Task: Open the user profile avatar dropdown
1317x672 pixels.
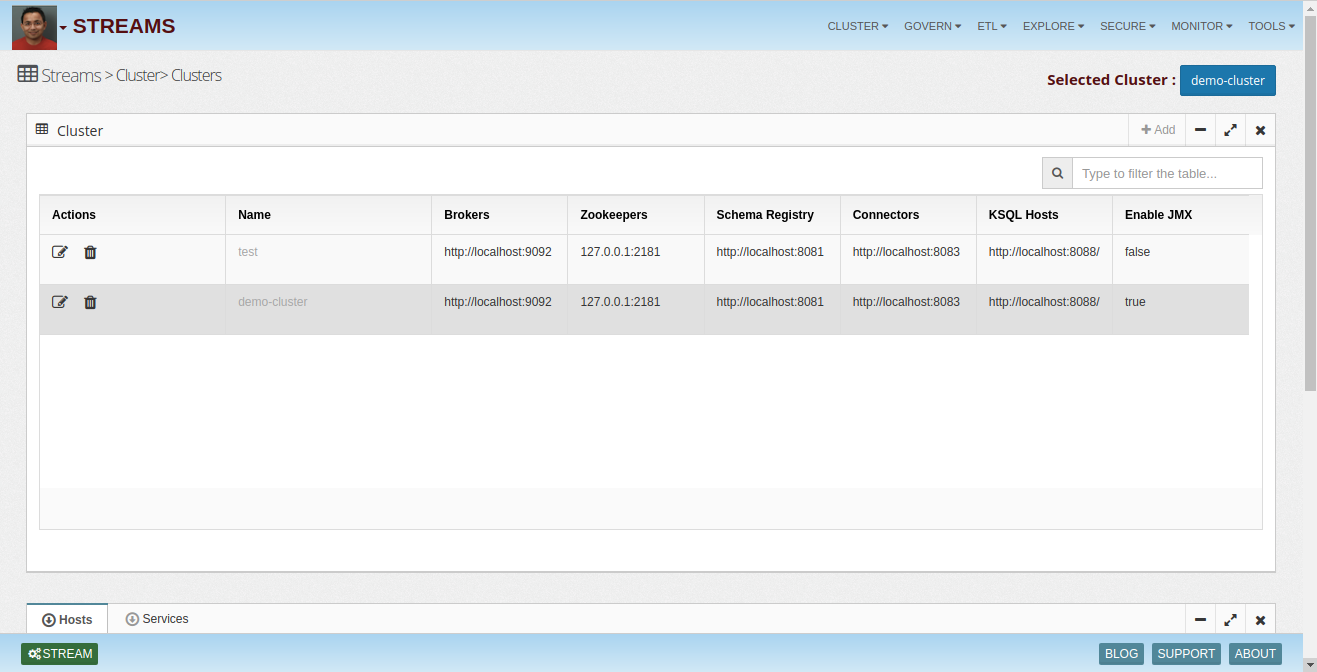Action: 39,27
